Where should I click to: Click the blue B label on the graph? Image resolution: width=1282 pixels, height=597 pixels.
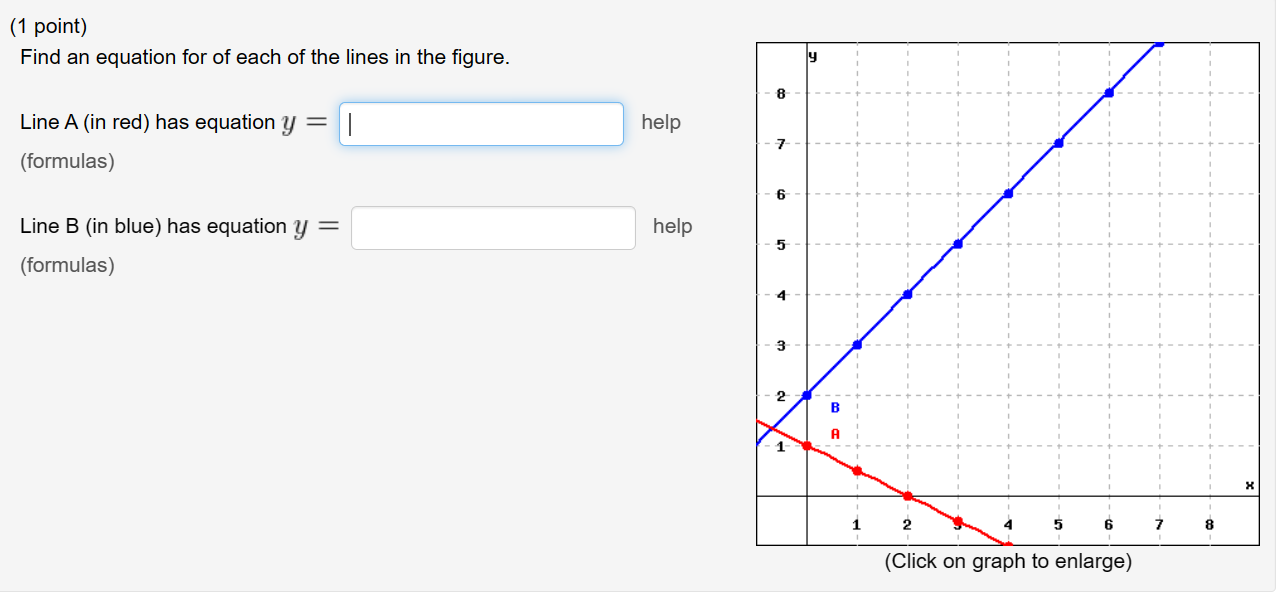[835, 408]
